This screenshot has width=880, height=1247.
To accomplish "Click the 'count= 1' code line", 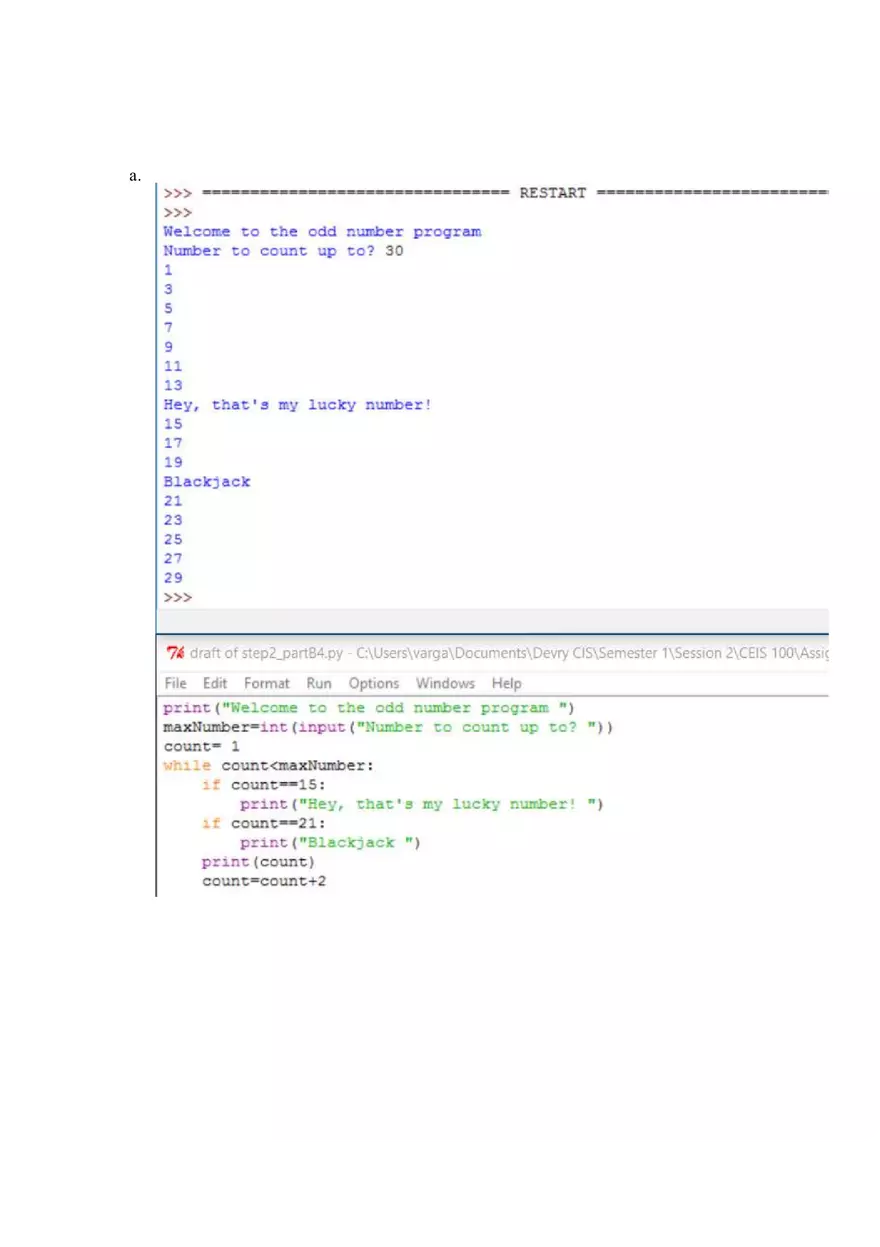I will tap(202, 747).
